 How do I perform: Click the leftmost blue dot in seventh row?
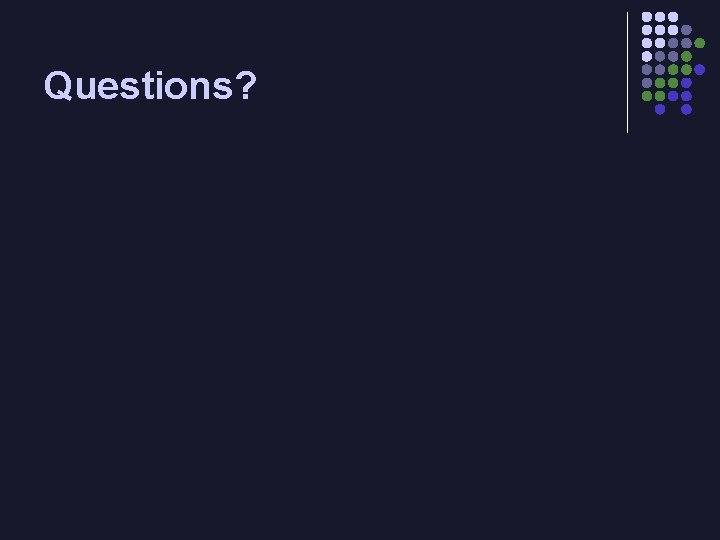click(673, 96)
